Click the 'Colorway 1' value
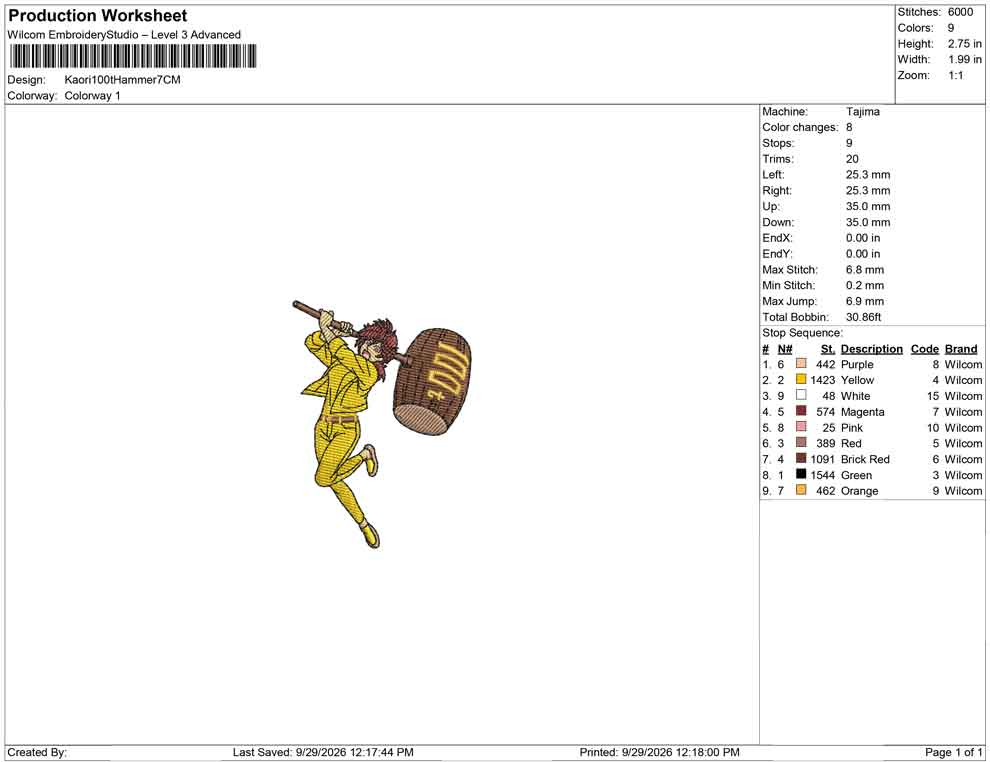The width and height of the screenshot is (990, 762). 92,96
